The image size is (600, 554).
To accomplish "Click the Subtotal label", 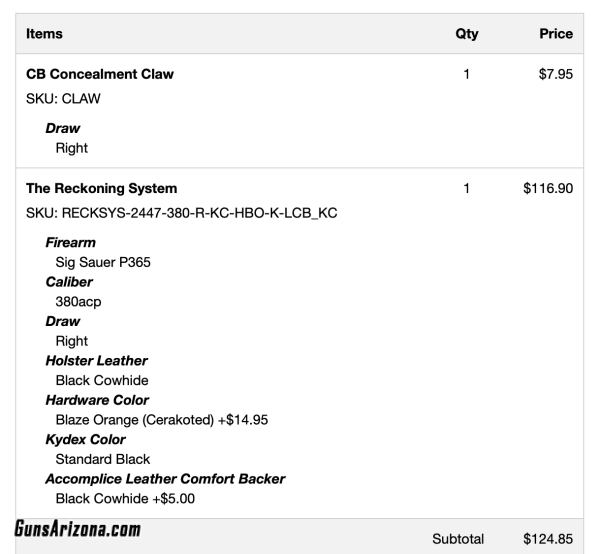I will 458,539.
